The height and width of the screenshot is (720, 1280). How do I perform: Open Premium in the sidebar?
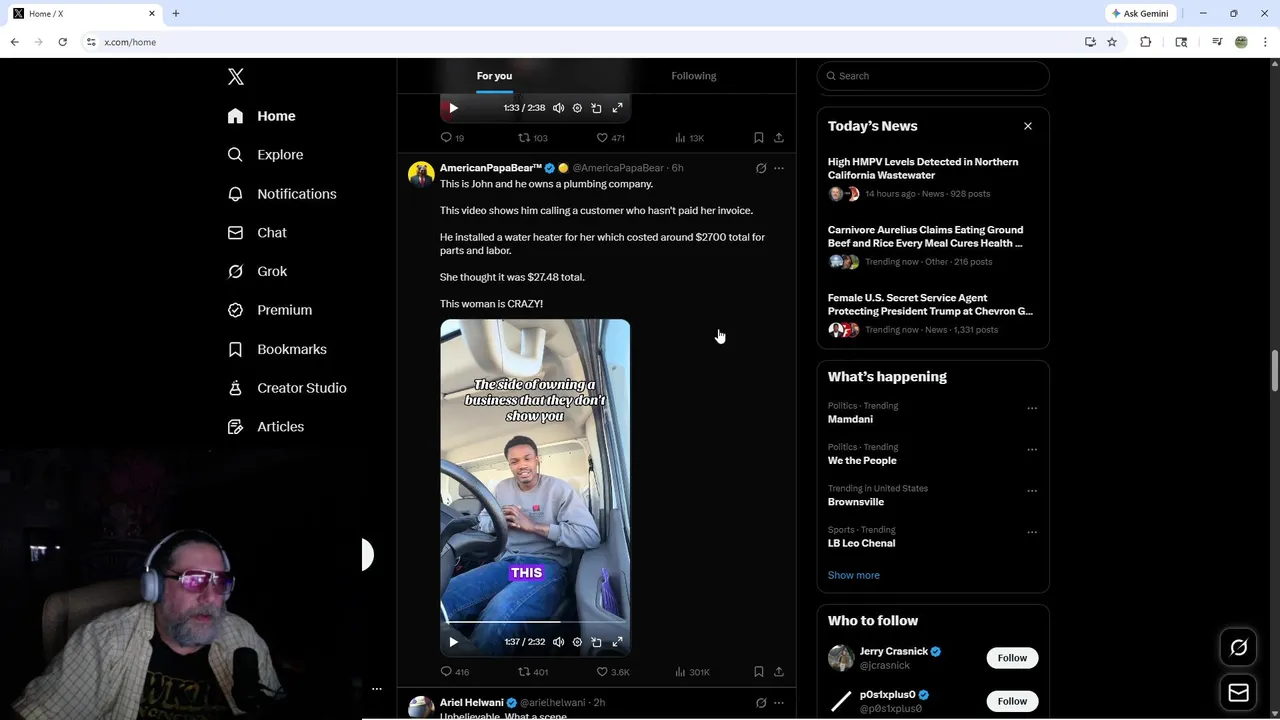coord(269,310)
